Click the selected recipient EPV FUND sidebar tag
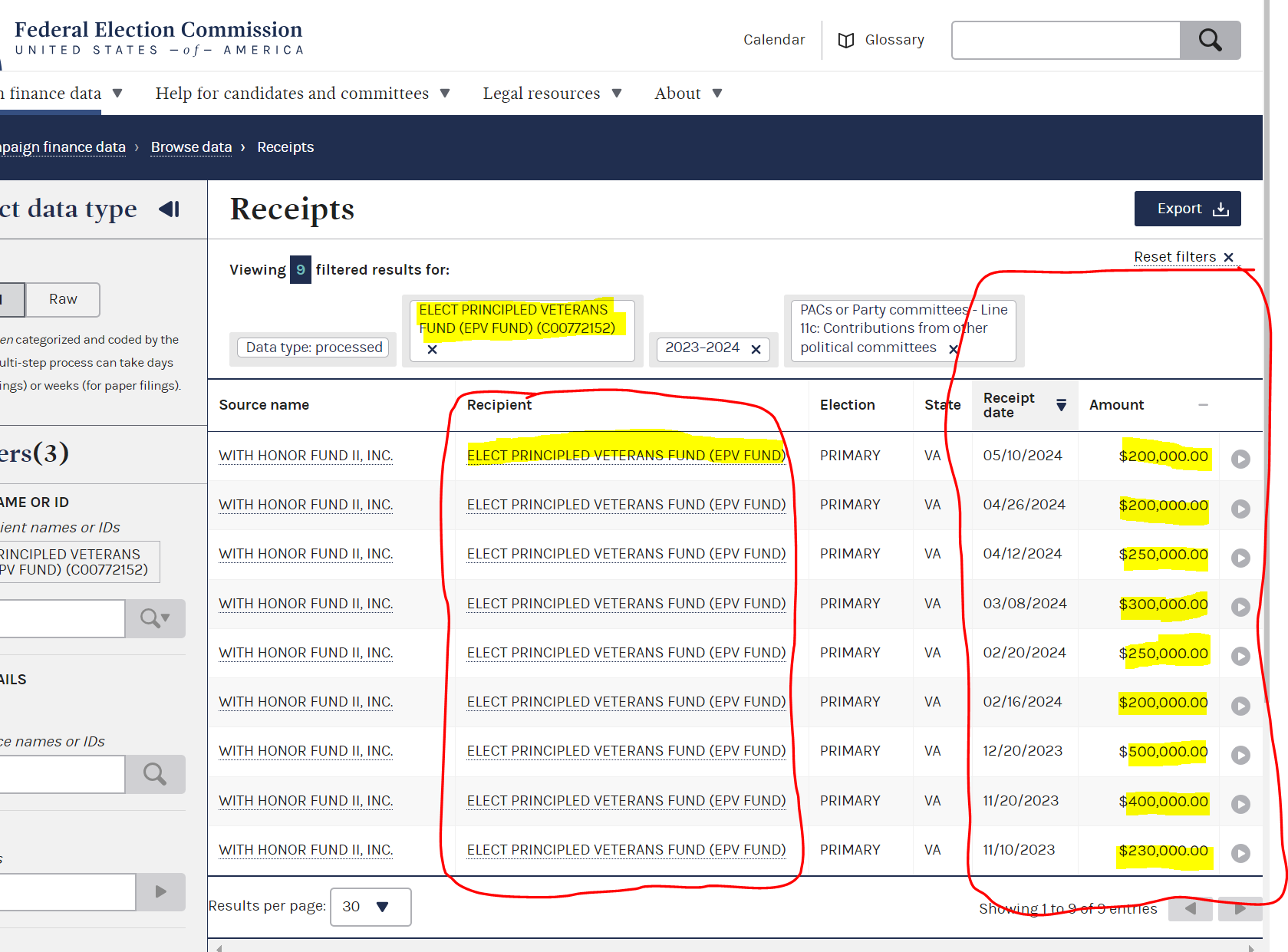 point(79,562)
